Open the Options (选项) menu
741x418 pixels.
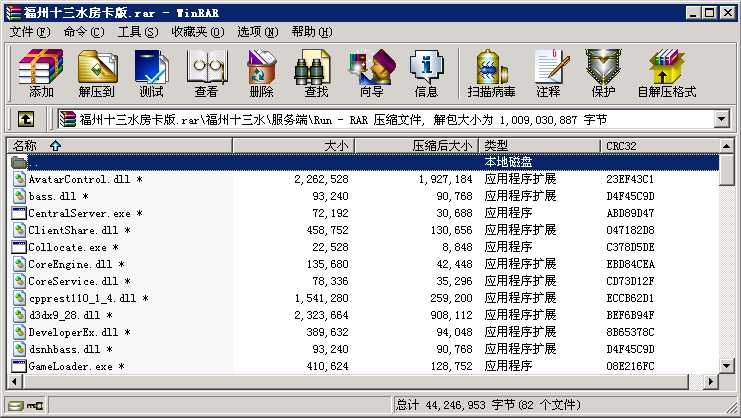point(258,32)
